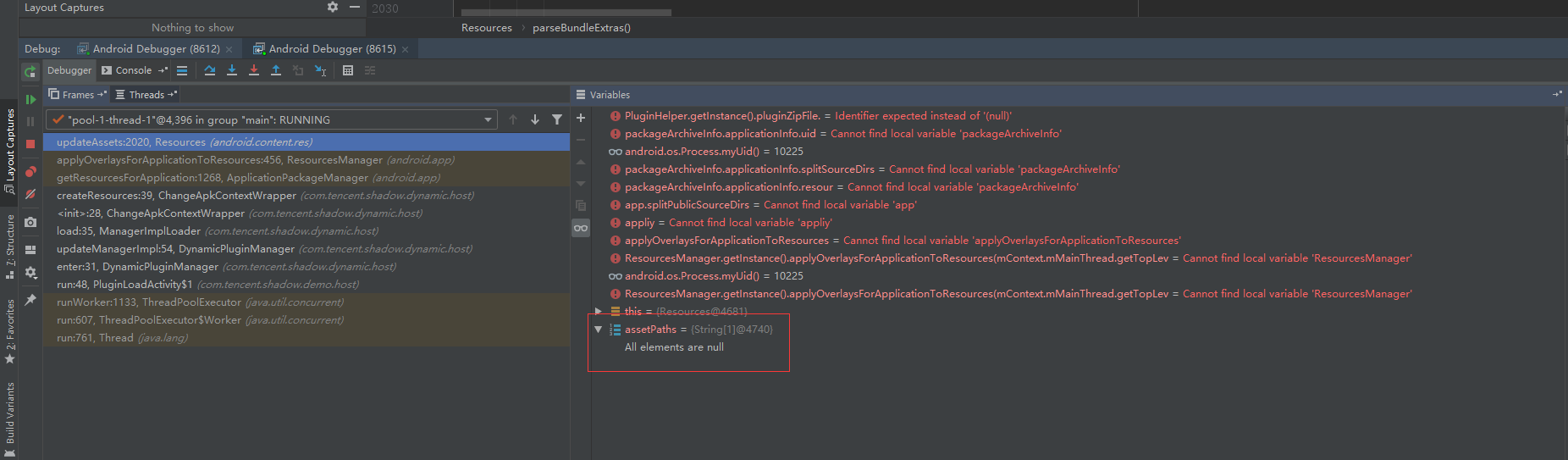Click Step Over icon

[x=210, y=70]
